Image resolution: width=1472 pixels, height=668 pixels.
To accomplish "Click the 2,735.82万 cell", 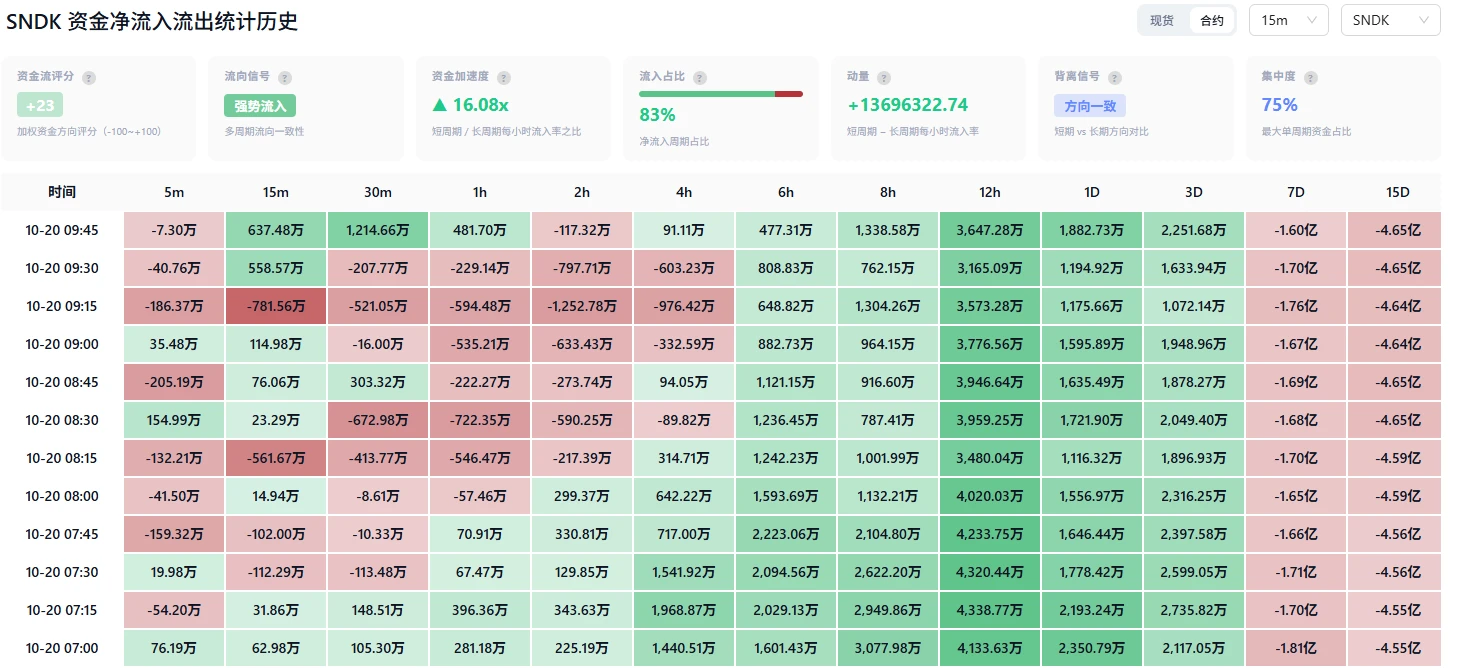I will click(1194, 610).
